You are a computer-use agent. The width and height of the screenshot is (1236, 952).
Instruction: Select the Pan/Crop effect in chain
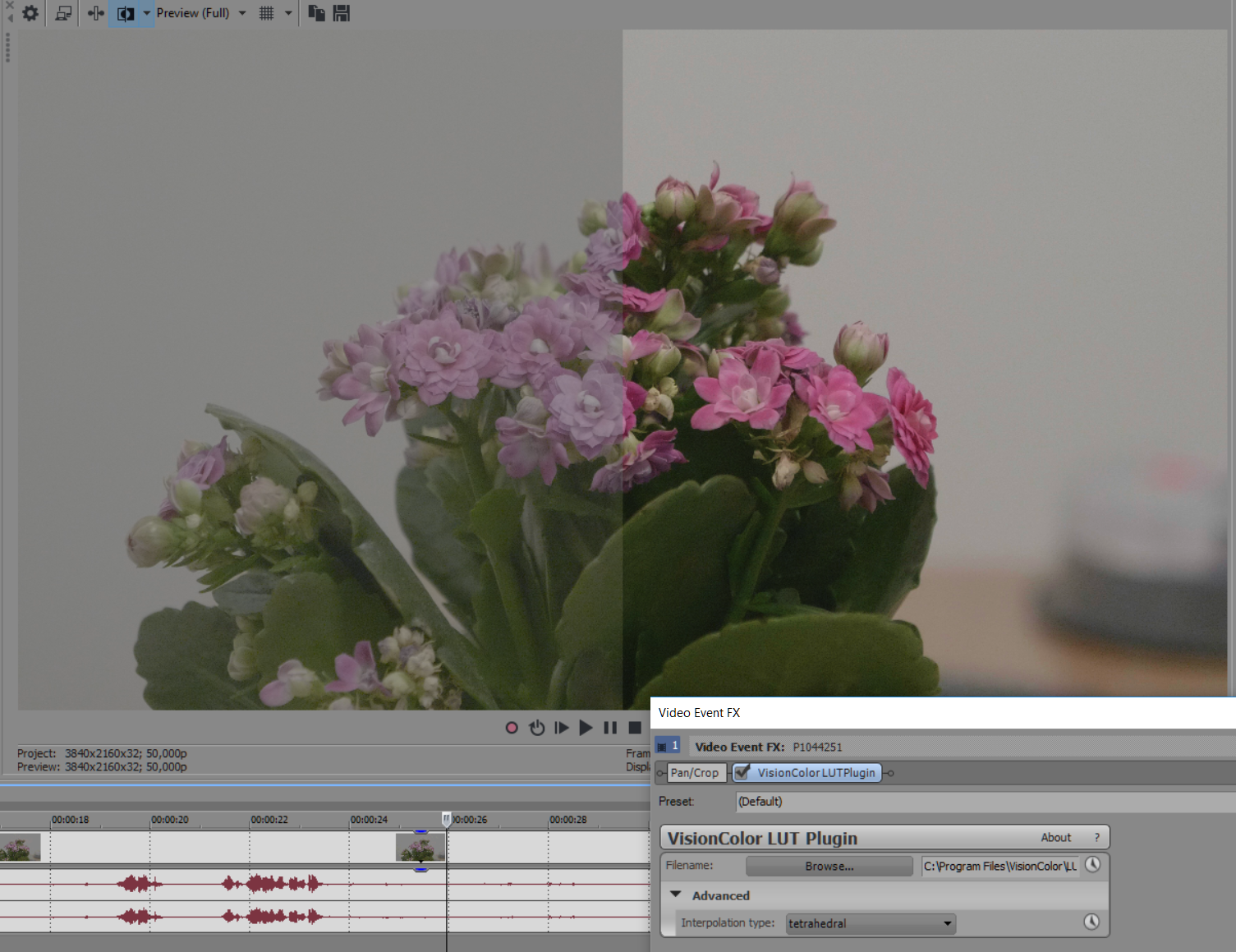(x=694, y=773)
